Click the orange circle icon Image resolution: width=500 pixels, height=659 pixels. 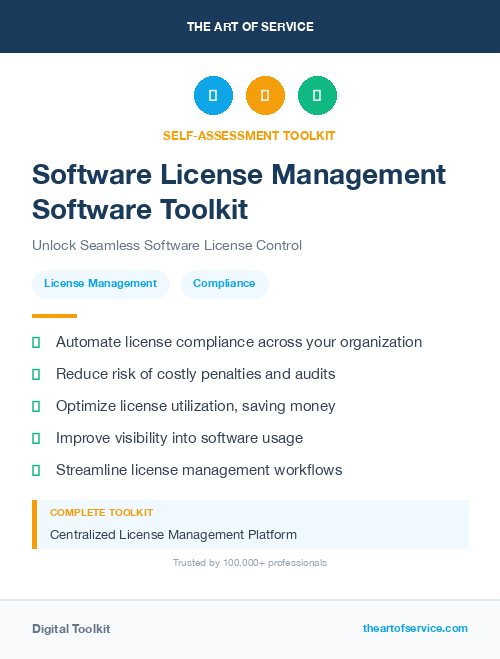coord(265,95)
